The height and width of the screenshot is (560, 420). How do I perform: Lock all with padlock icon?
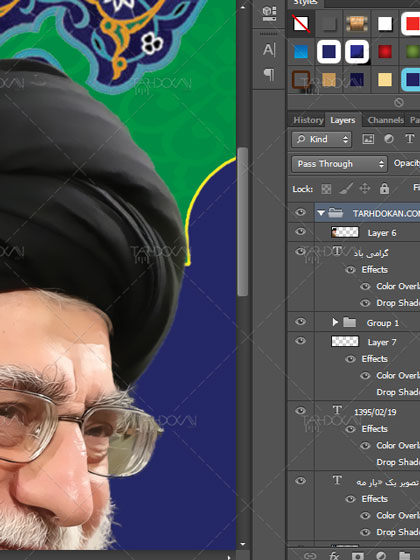pyautogui.click(x=384, y=188)
